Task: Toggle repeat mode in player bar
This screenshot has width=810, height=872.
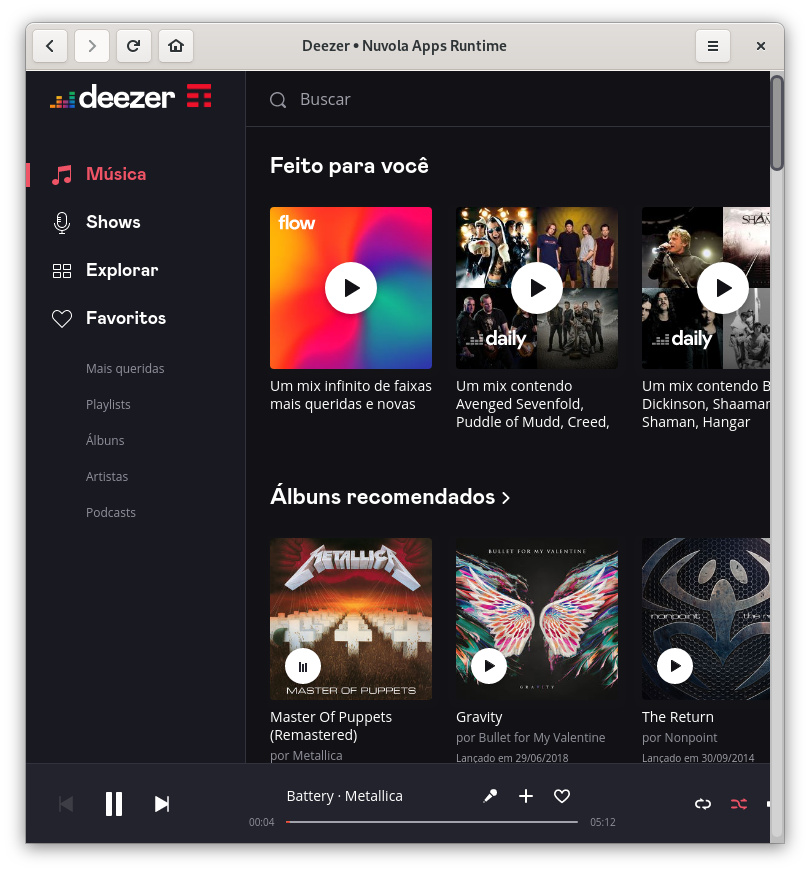Action: [703, 804]
